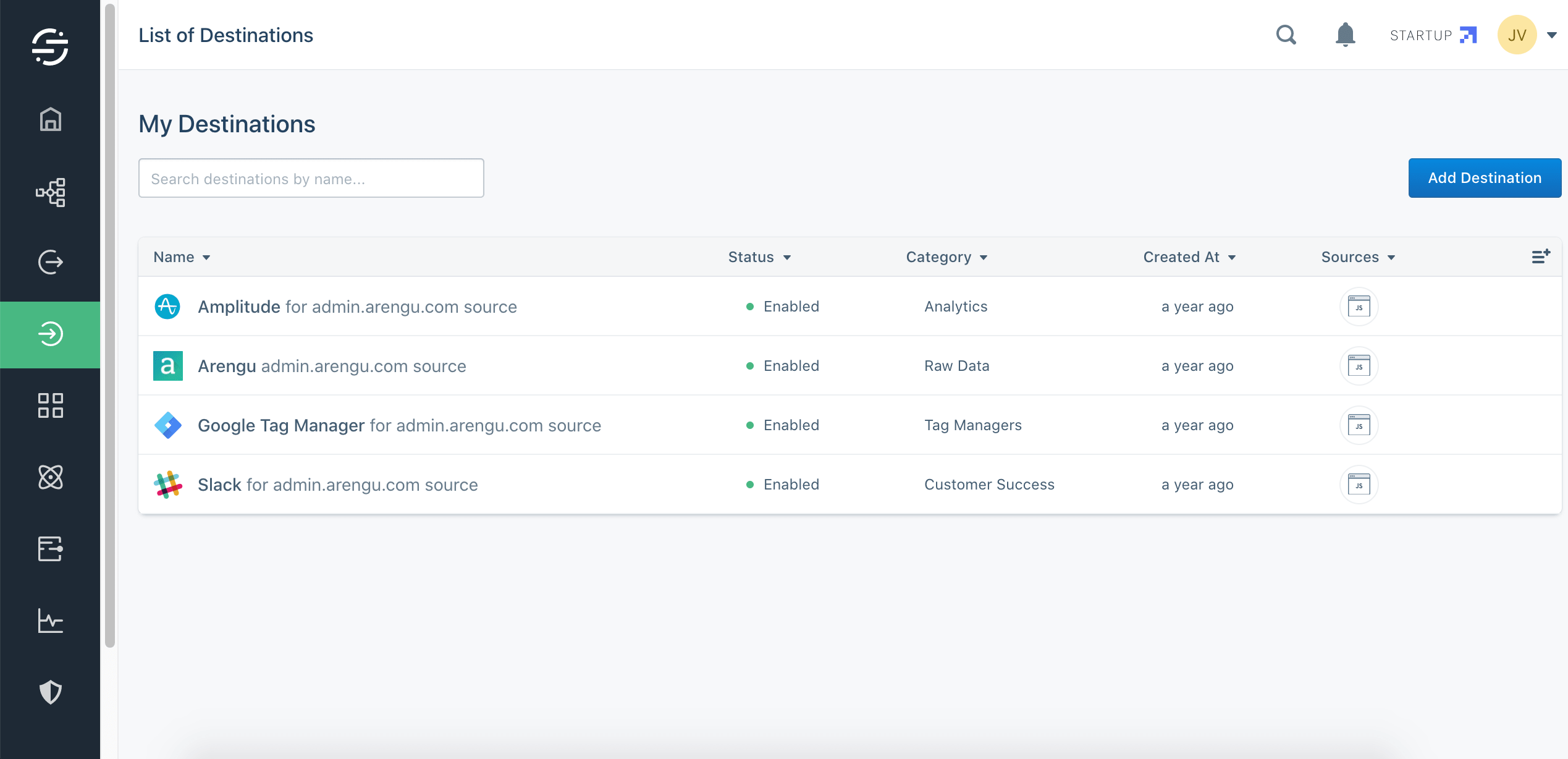The image size is (1568, 759).
Task: Open the Personas atom icon in sidebar
Action: click(x=50, y=477)
